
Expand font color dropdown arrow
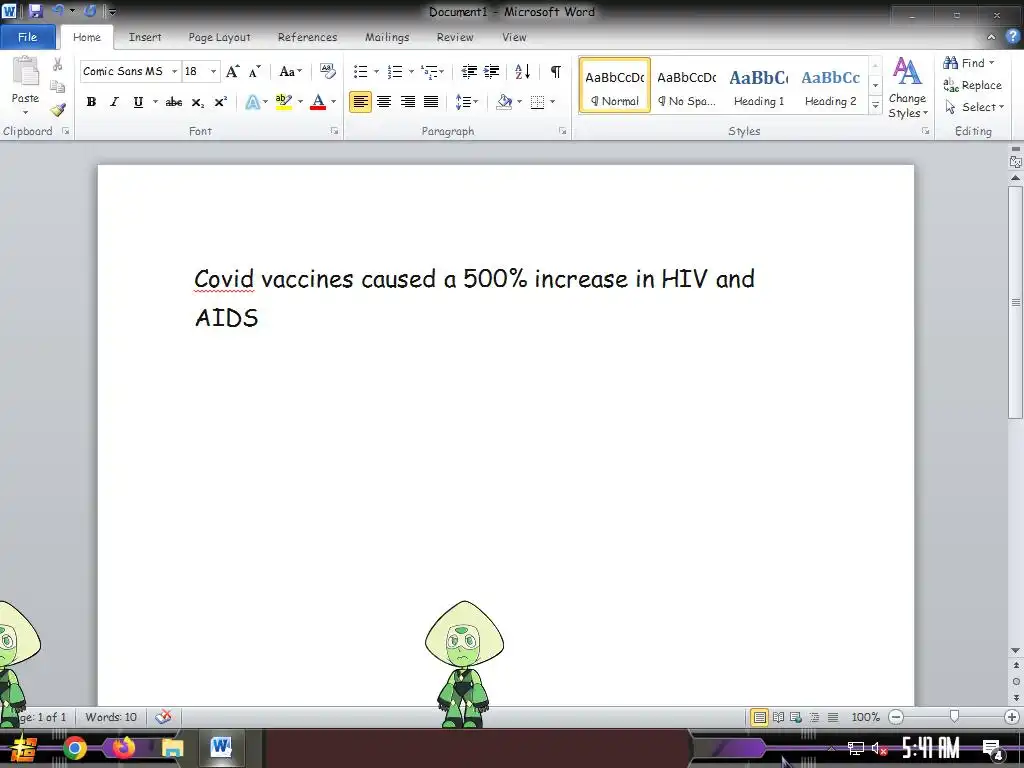[x=334, y=102]
